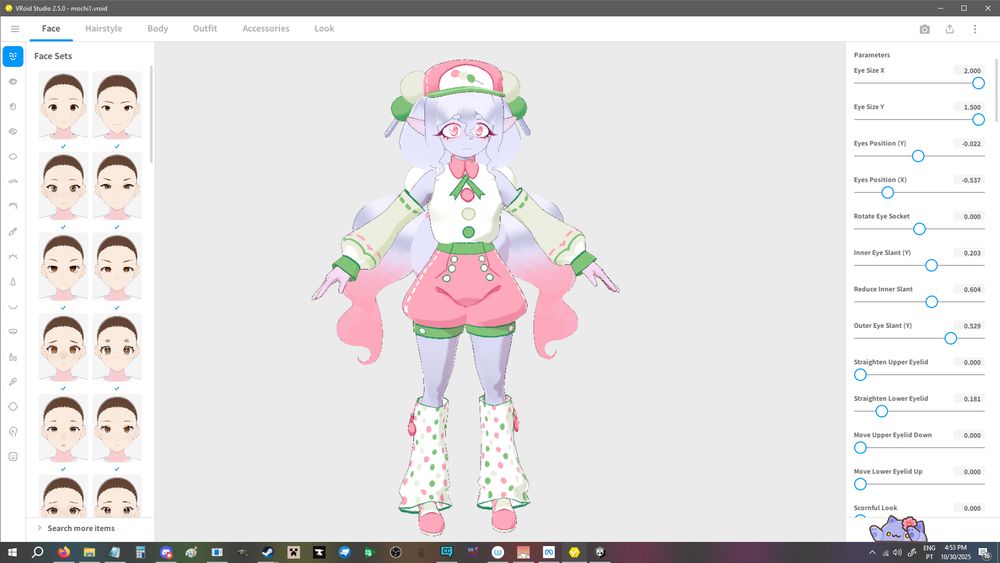
Task: Click the Inner Eye Slant (Y) slider handle
Action: tap(931, 265)
